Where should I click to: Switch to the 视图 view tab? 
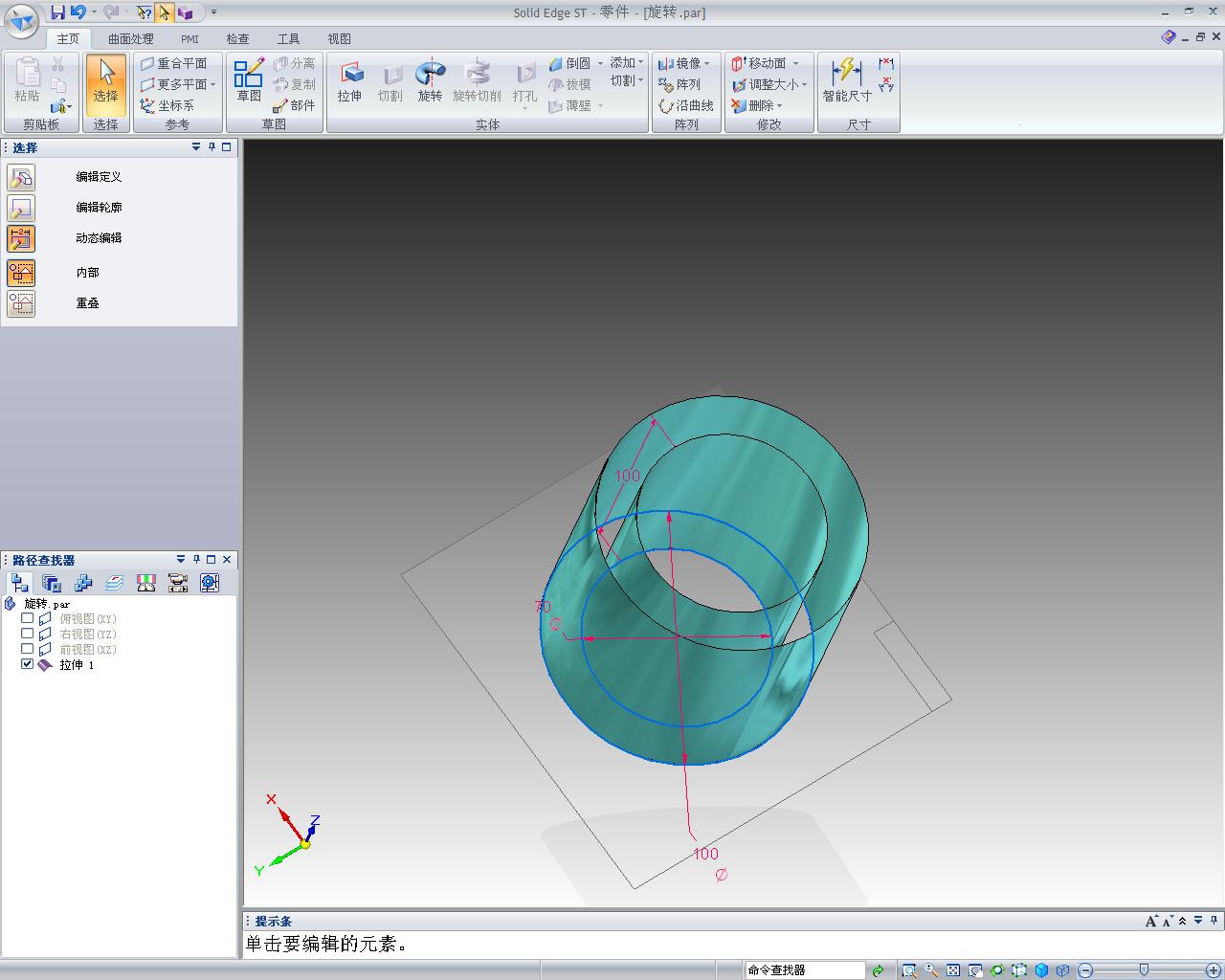(339, 39)
